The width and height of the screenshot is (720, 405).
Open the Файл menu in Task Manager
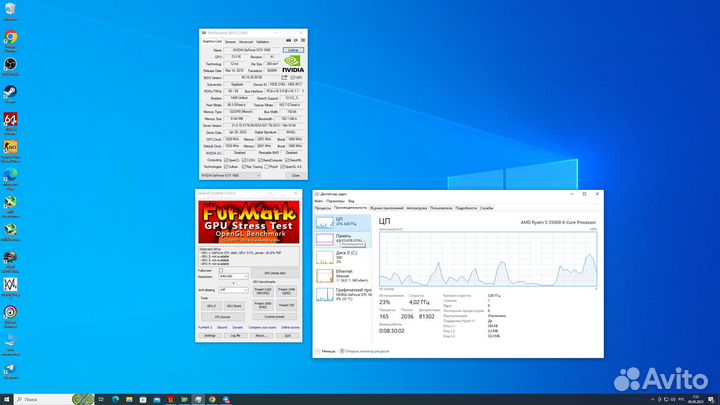click(x=318, y=201)
